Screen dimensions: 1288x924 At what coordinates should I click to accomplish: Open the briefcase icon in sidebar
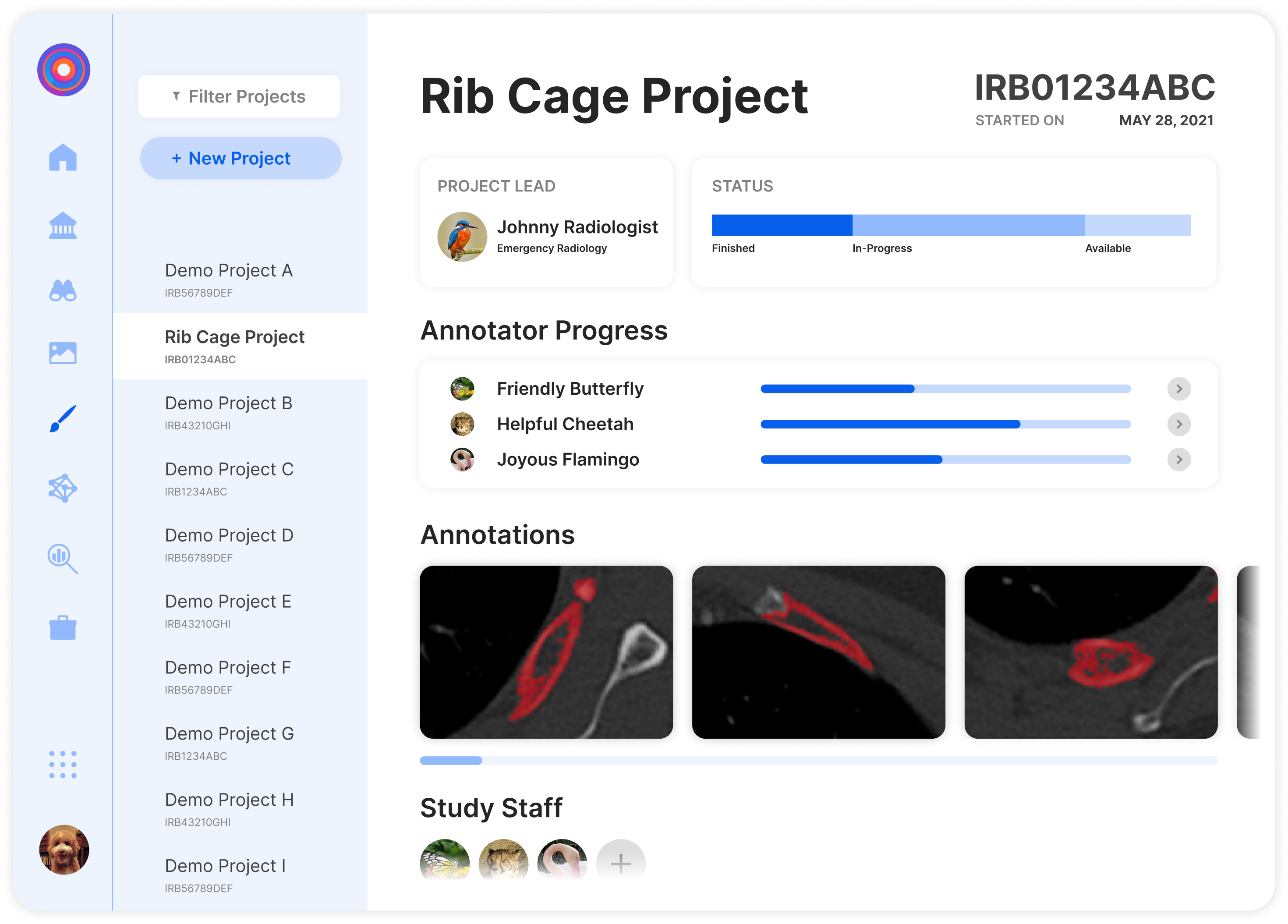[63, 627]
